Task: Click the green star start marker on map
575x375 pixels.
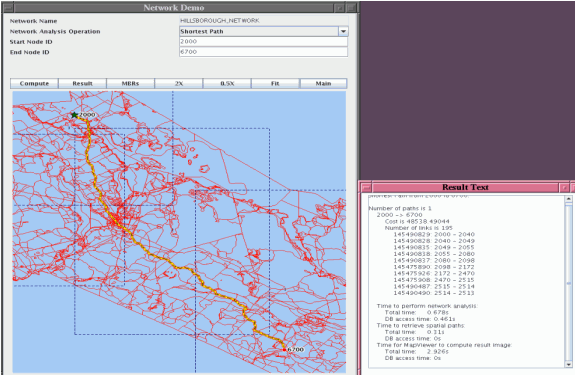Action: click(74, 115)
